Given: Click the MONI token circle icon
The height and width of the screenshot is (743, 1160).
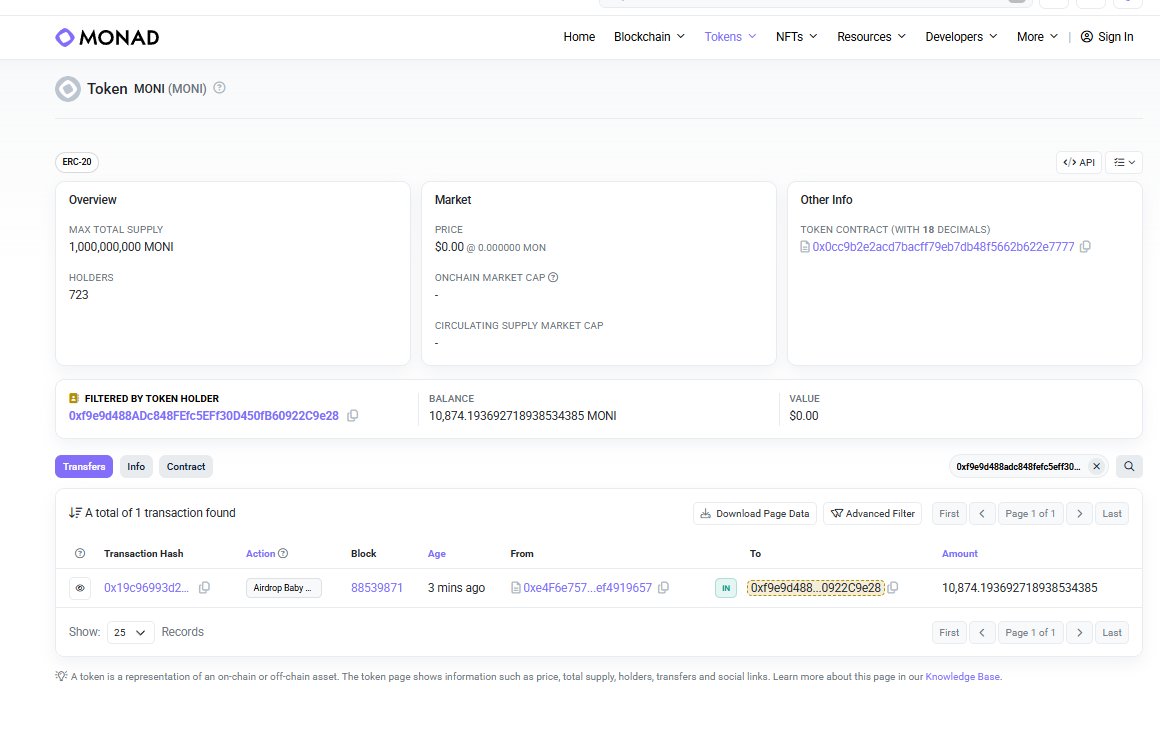Looking at the screenshot, I should pyautogui.click(x=67, y=89).
